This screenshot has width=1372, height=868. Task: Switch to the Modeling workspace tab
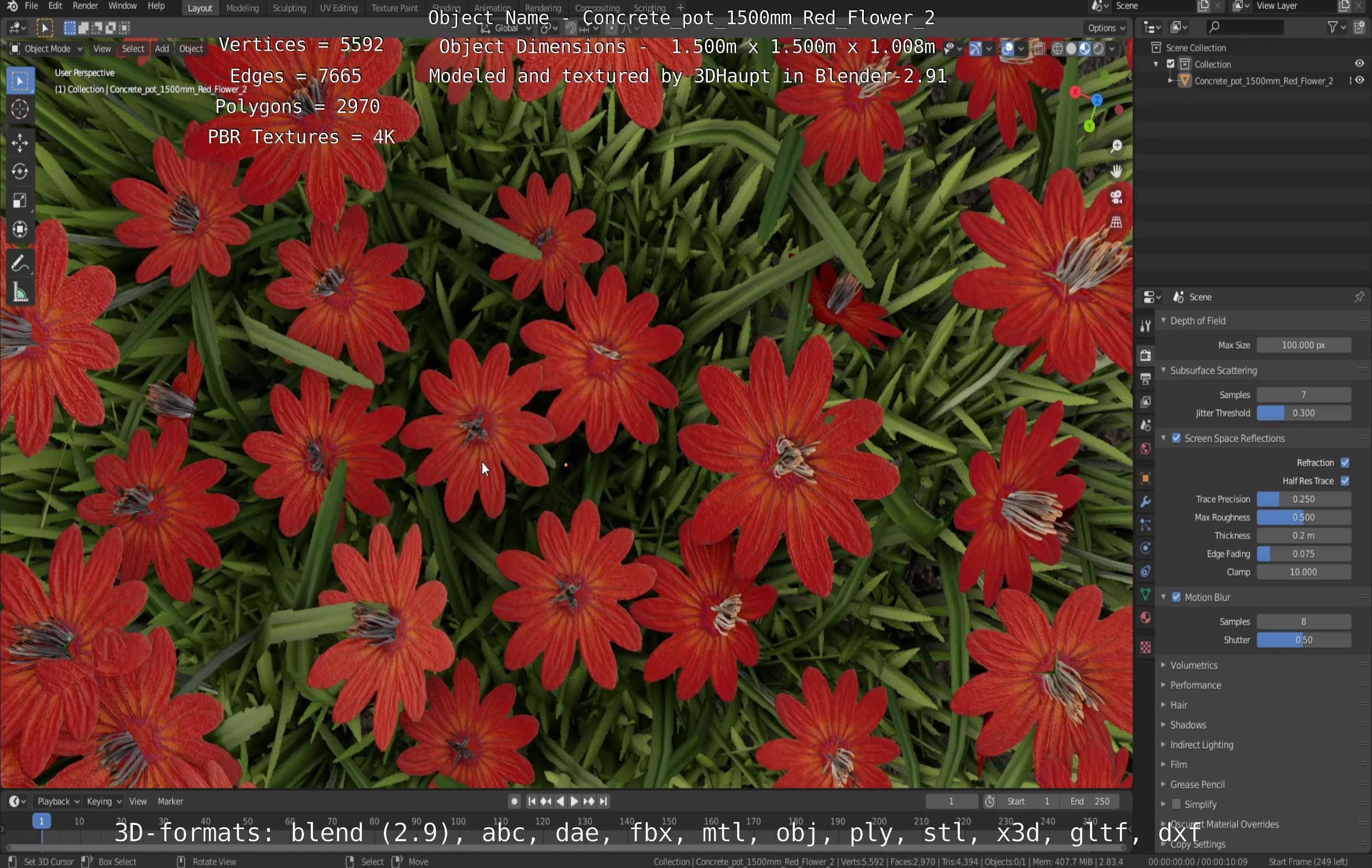tap(242, 8)
